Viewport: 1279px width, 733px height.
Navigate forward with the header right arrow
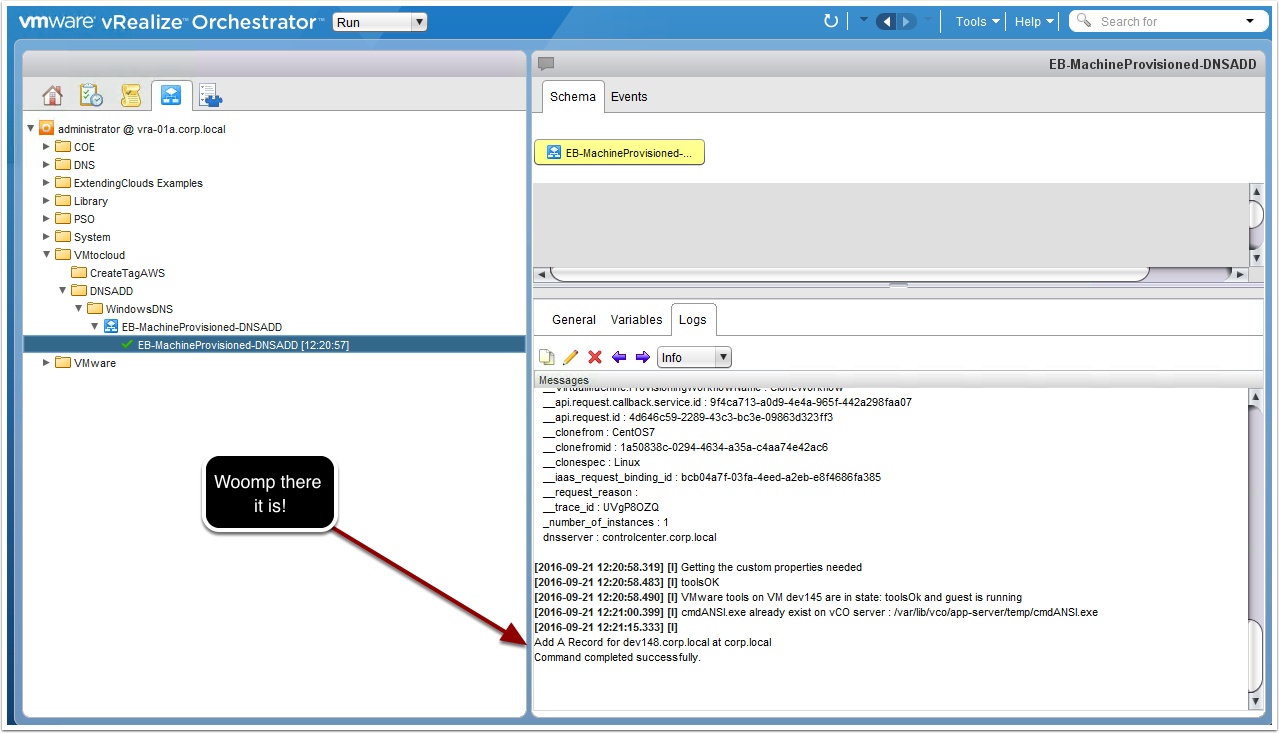[x=906, y=21]
